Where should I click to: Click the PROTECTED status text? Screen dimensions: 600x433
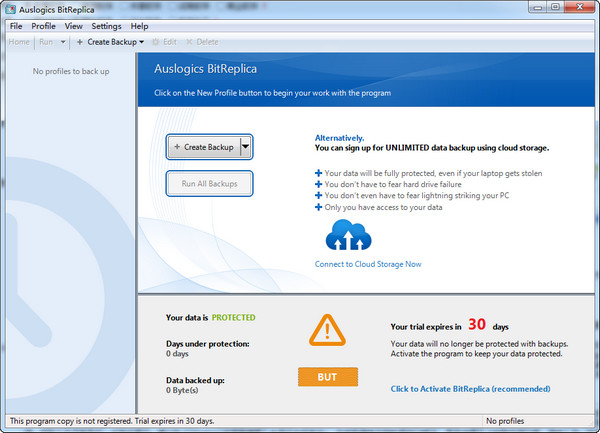(233, 317)
